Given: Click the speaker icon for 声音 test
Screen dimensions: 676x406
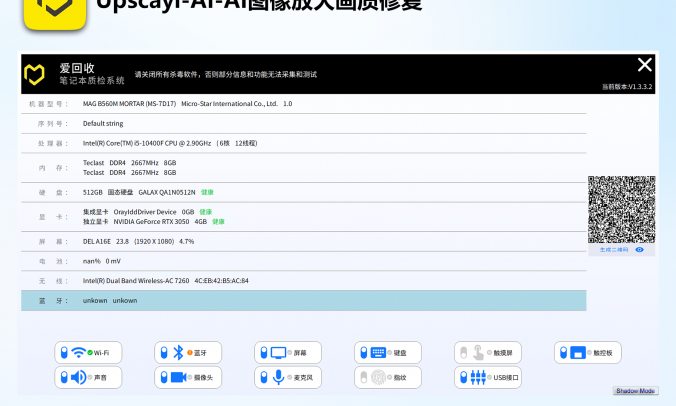Looking at the screenshot, I should tap(78, 377).
